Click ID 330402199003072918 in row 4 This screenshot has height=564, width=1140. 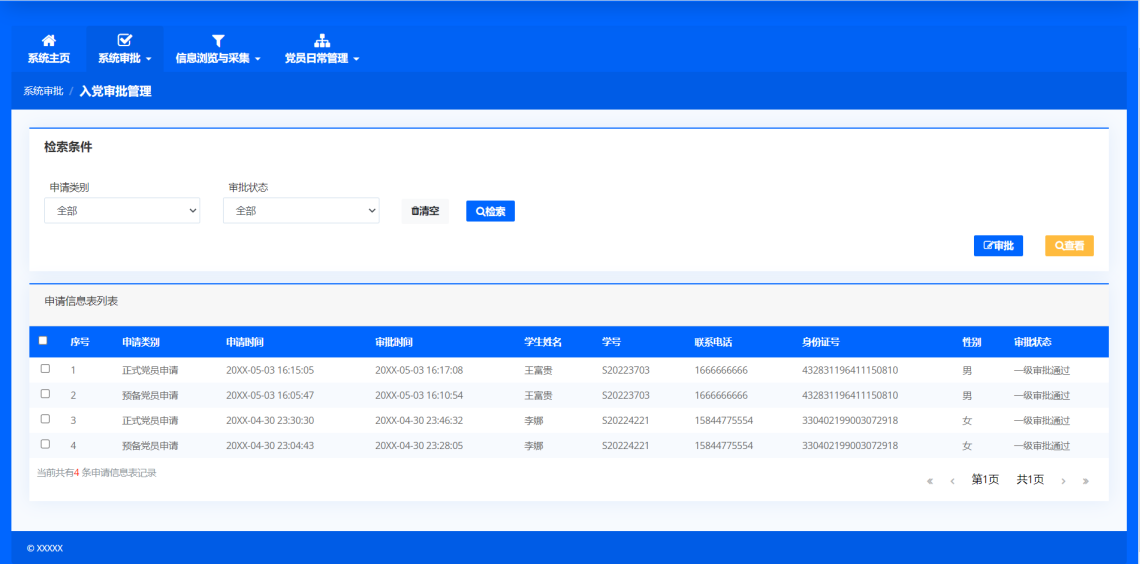pos(850,446)
